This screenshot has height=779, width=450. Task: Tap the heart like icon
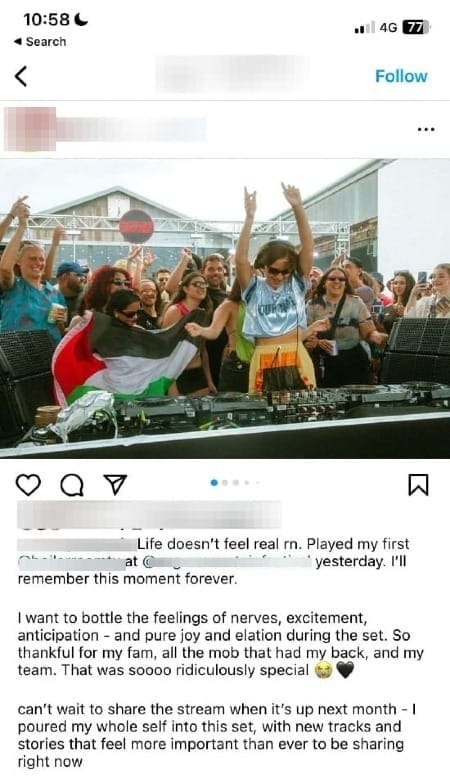pyautogui.click(x=28, y=484)
